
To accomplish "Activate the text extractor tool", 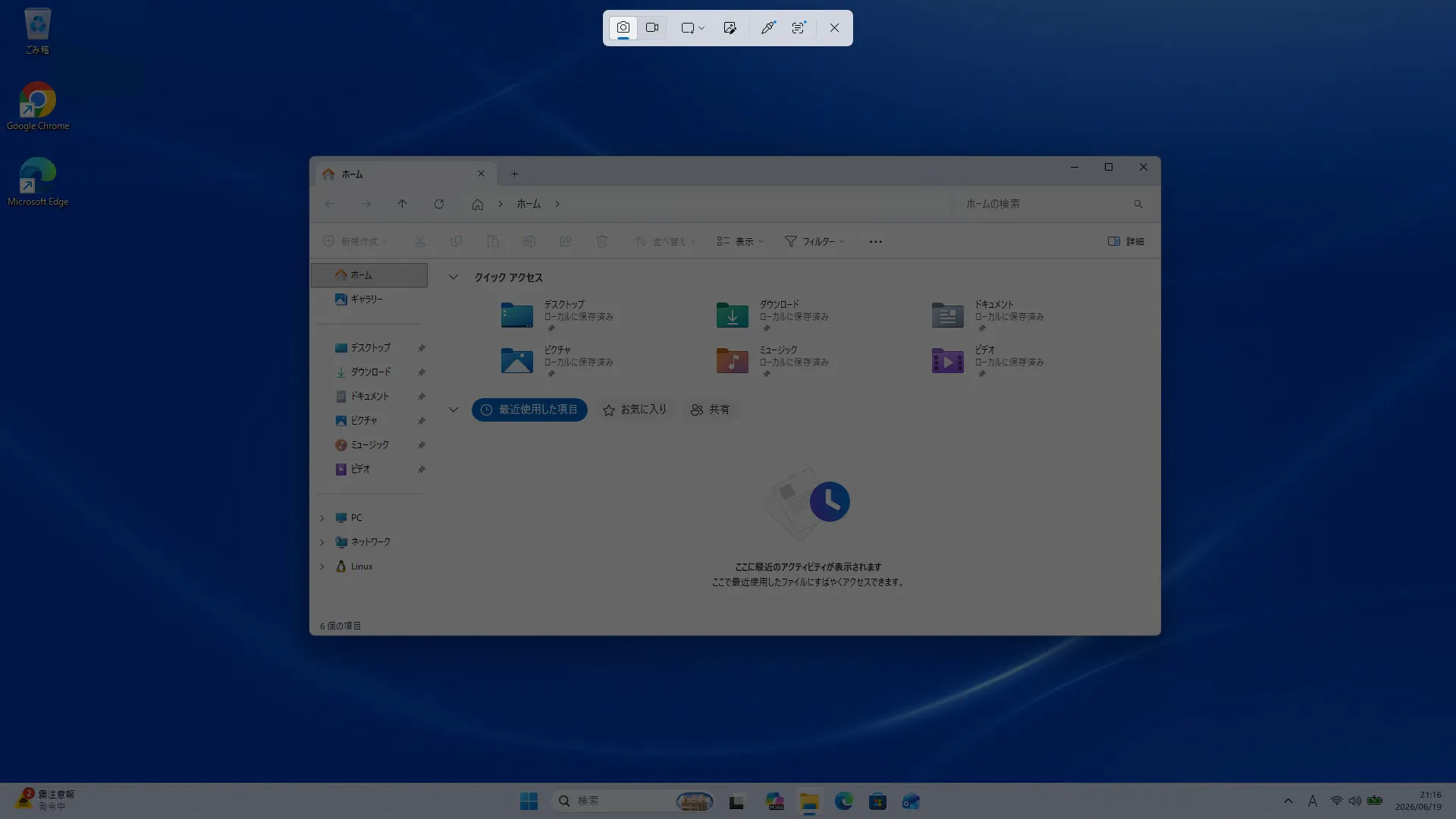I will 799,28.
